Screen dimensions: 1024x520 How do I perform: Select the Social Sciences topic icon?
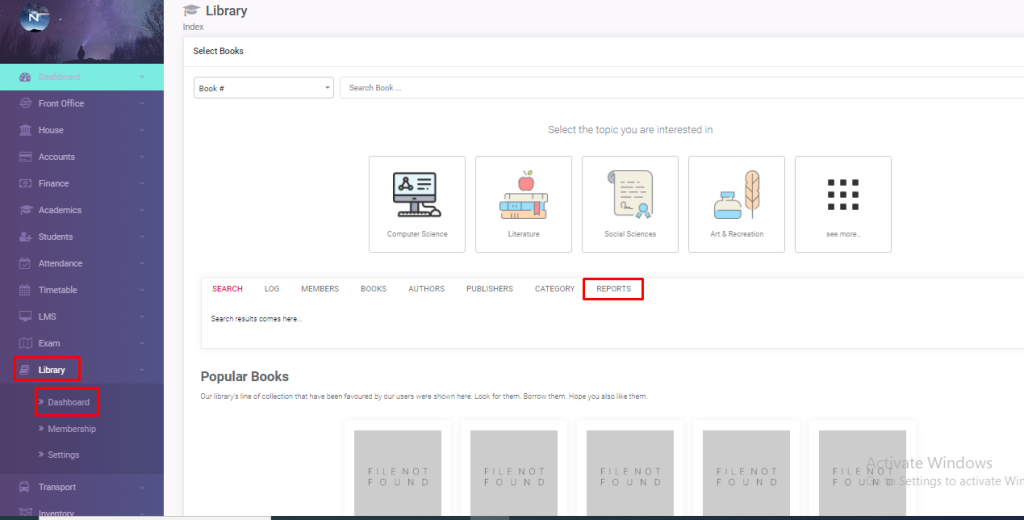629,196
